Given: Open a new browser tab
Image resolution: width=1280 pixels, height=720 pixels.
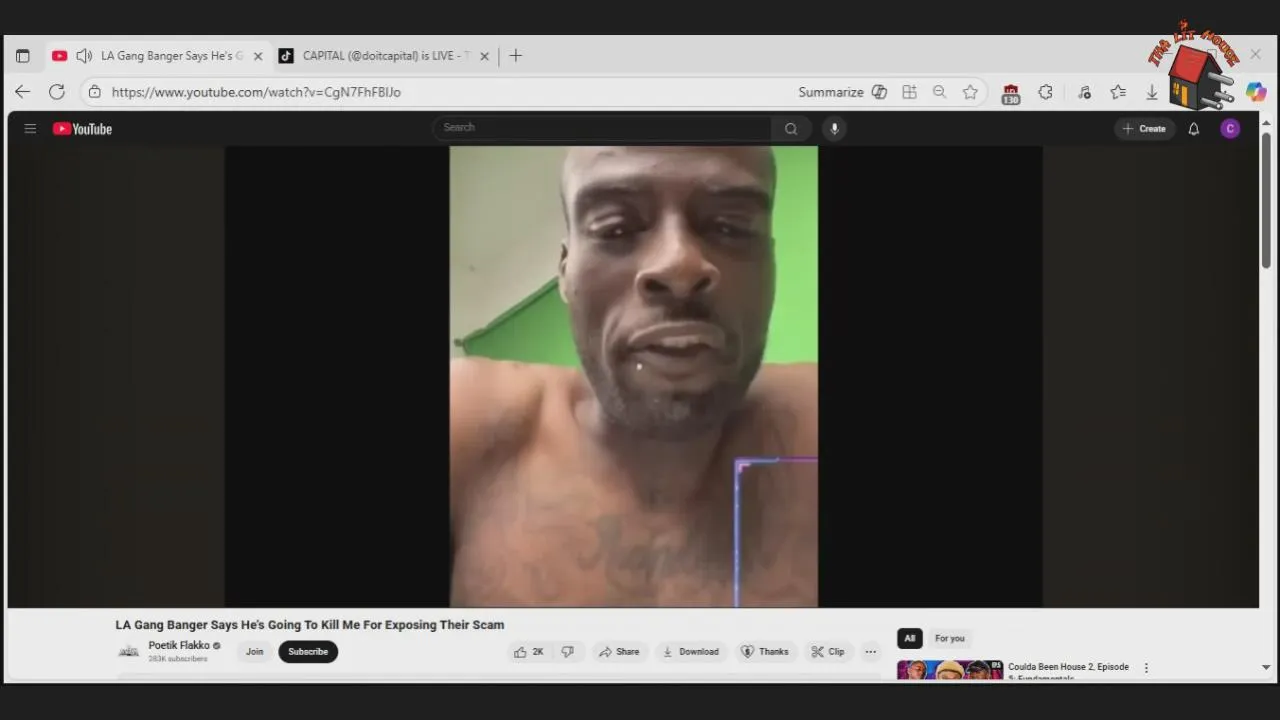Looking at the screenshot, I should point(516,56).
